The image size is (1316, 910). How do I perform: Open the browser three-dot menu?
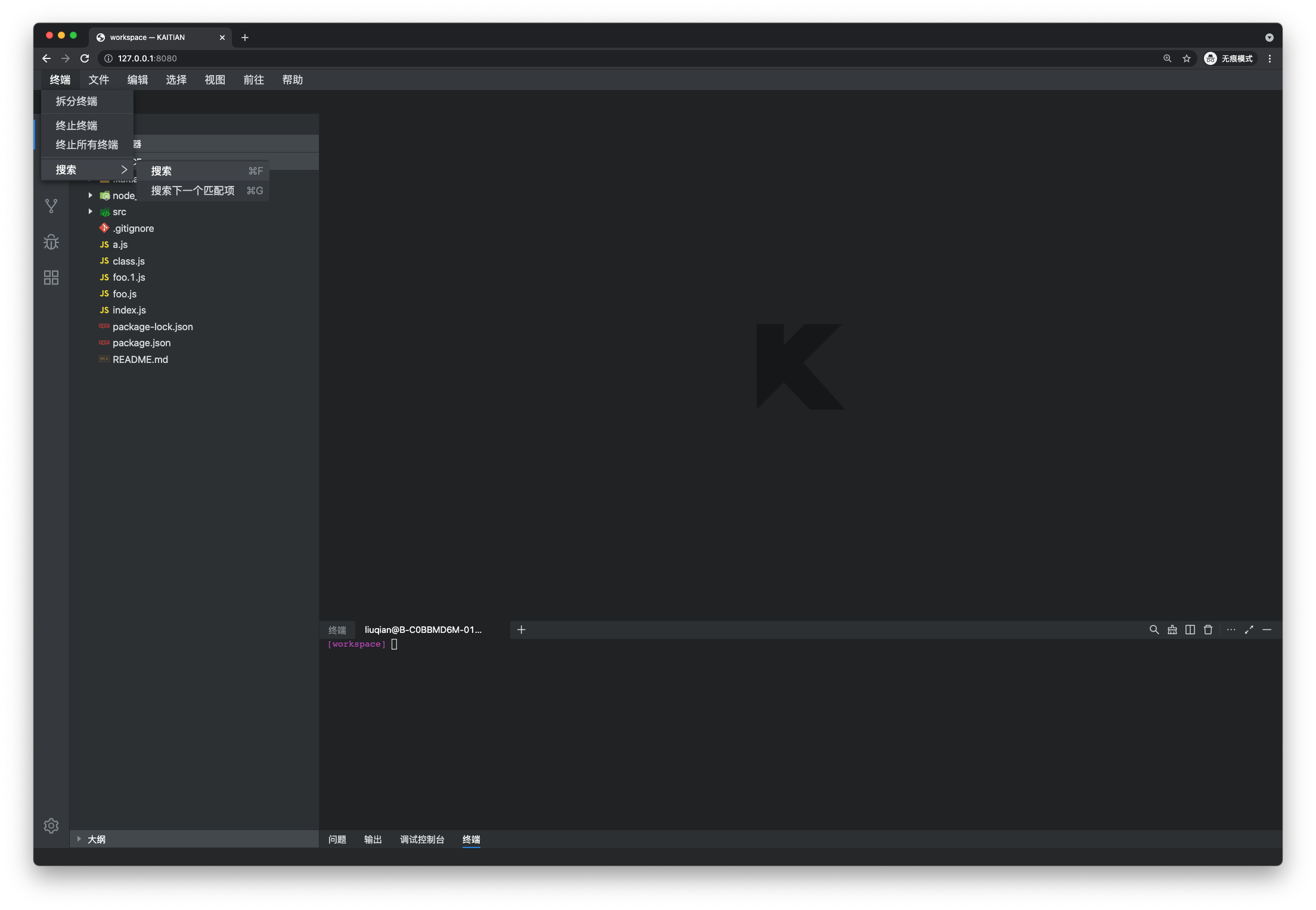1270,58
